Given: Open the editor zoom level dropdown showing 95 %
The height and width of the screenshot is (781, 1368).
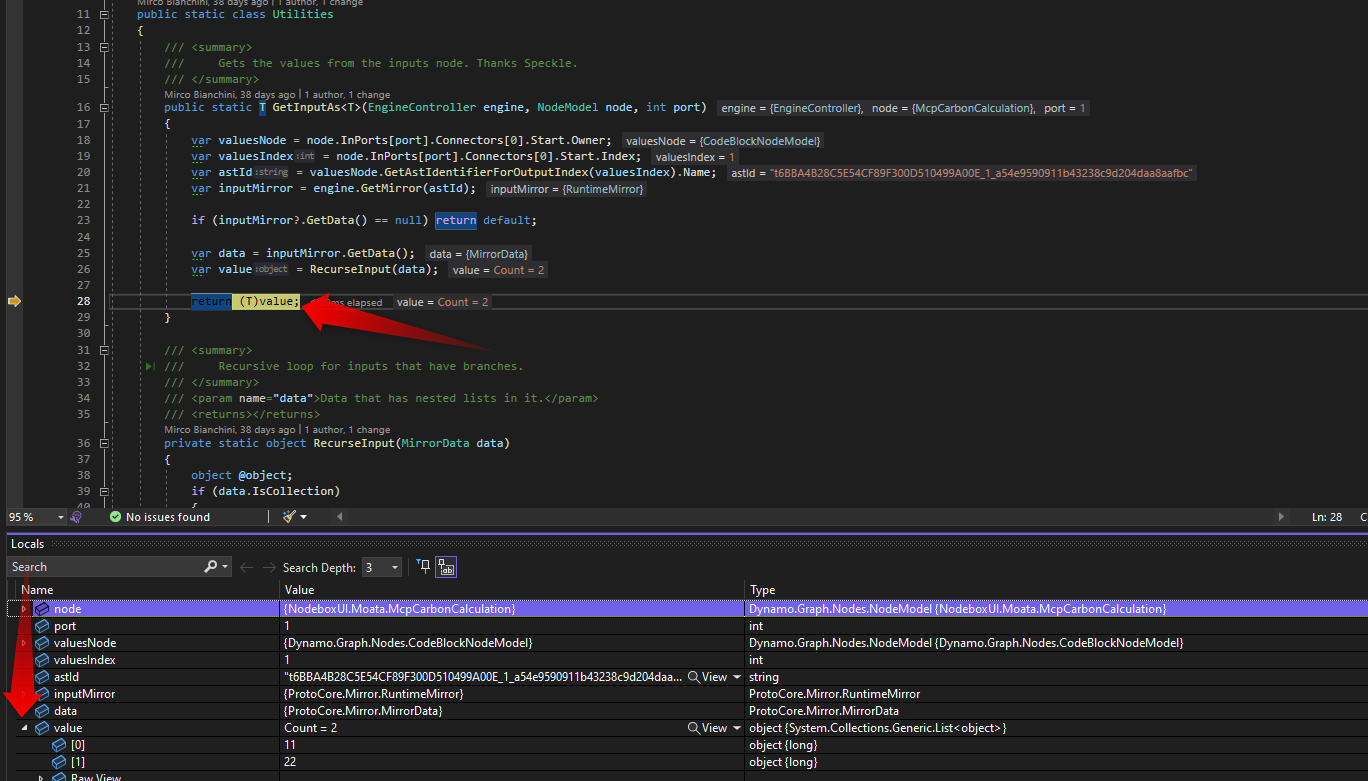Looking at the screenshot, I should coord(61,517).
